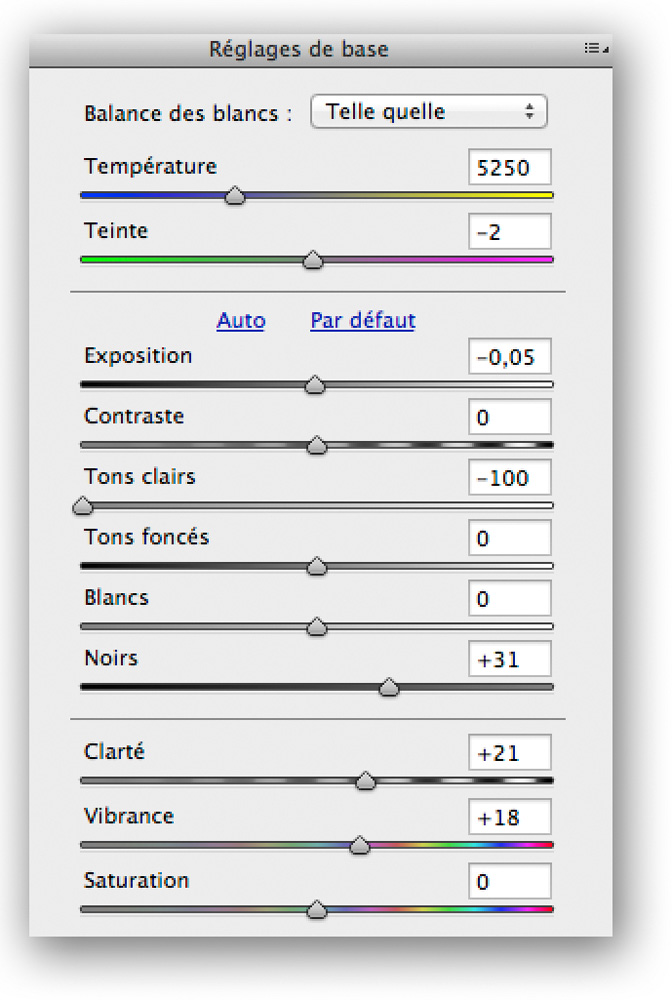Click the Saturation value field
The height and width of the screenshot is (1000, 672).
click(x=509, y=881)
